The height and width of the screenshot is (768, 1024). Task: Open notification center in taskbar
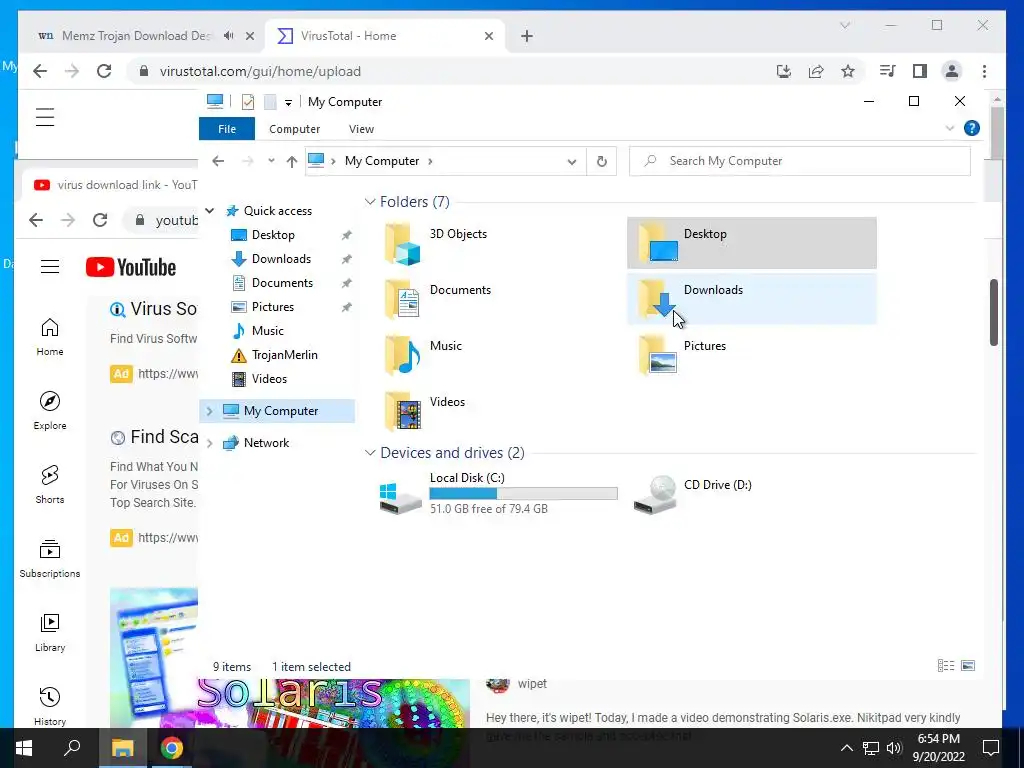pyautogui.click(x=991, y=748)
